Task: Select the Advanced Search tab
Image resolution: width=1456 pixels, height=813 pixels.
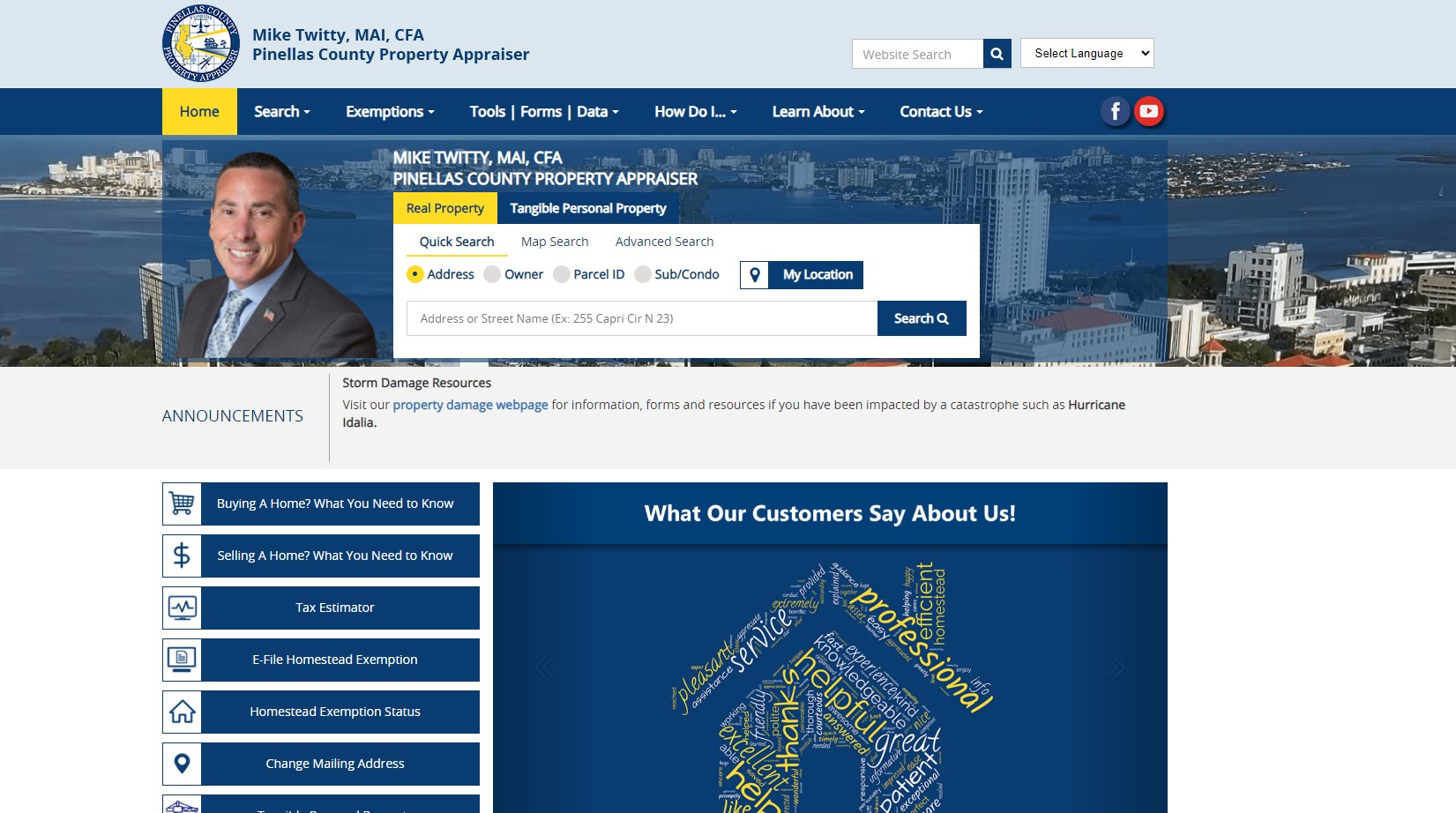Action: pos(665,242)
